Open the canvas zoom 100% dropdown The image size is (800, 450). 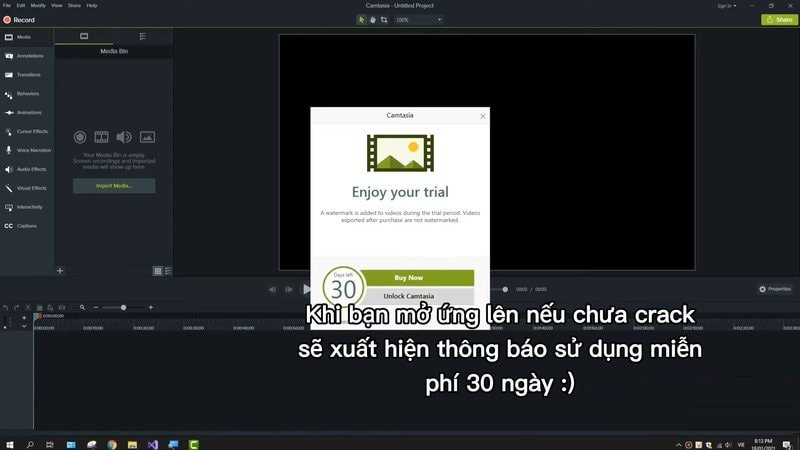418,20
